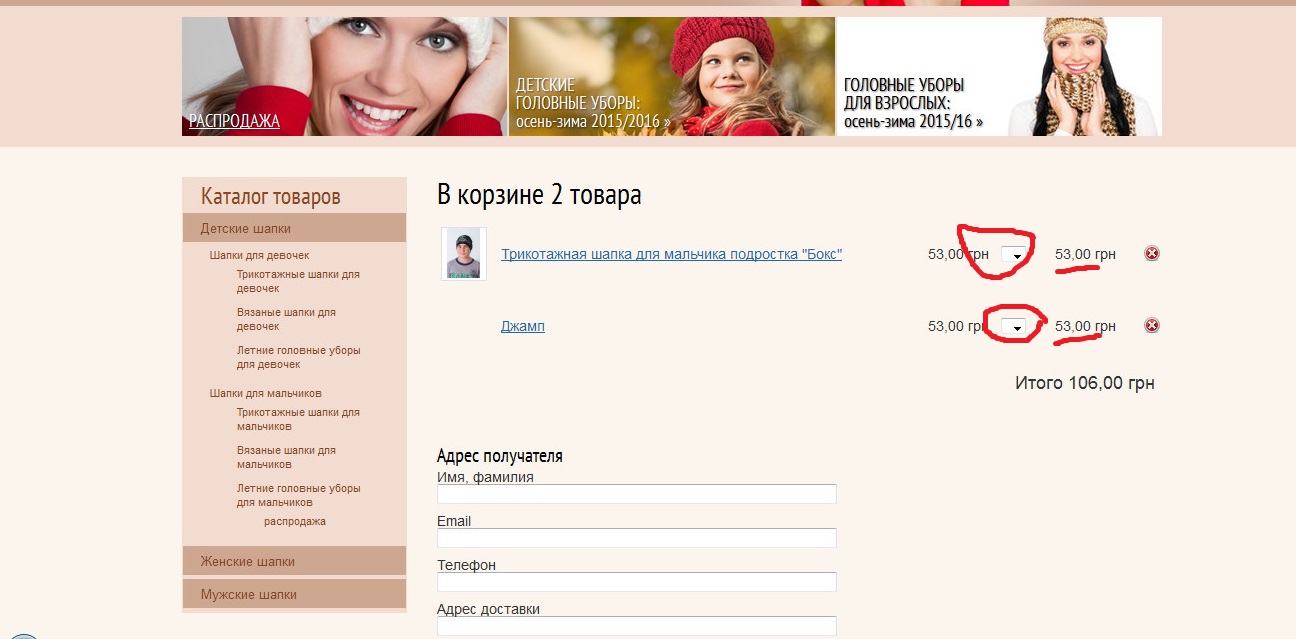This screenshot has width=1296, height=639.
Task: Click the boy's hat product thumbnail
Action: pyautogui.click(x=463, y=254)
